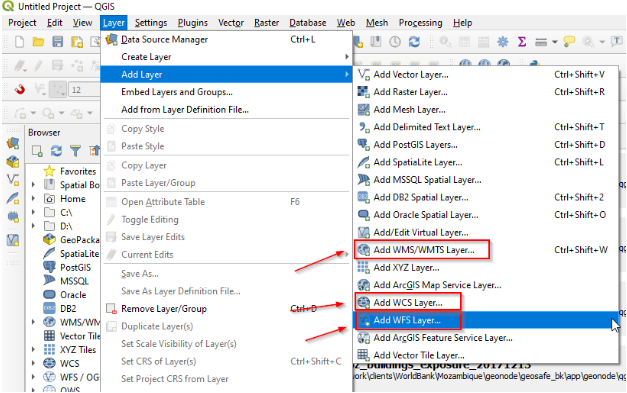Screen dimensions: 627x393
Task: Click the font size field showing 12
Action: (x=84, y=90)
